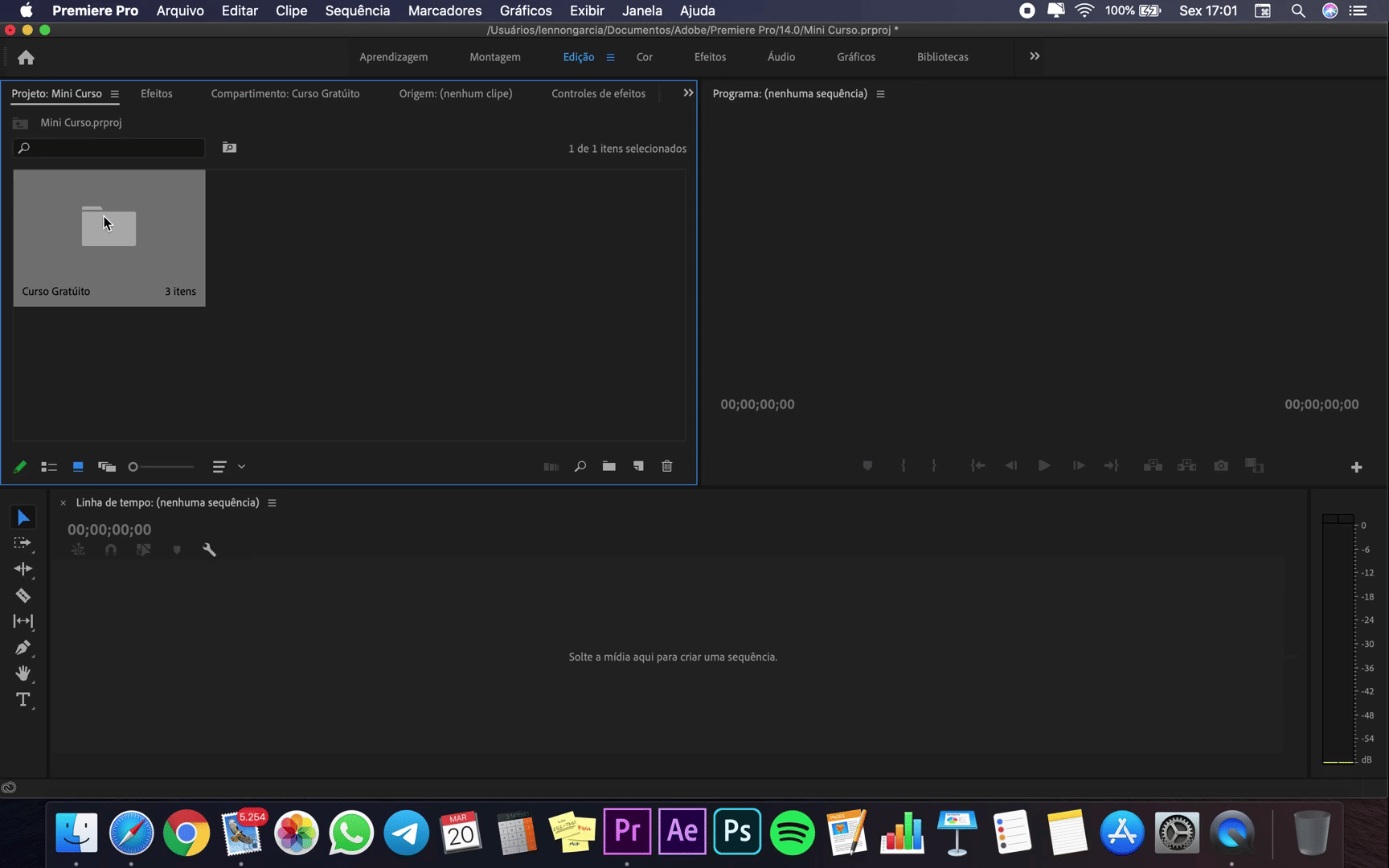This screenshot has width=1389, height=868.
Task: Toggle the green pencil read/write project lock
Action: click(20, 467)
